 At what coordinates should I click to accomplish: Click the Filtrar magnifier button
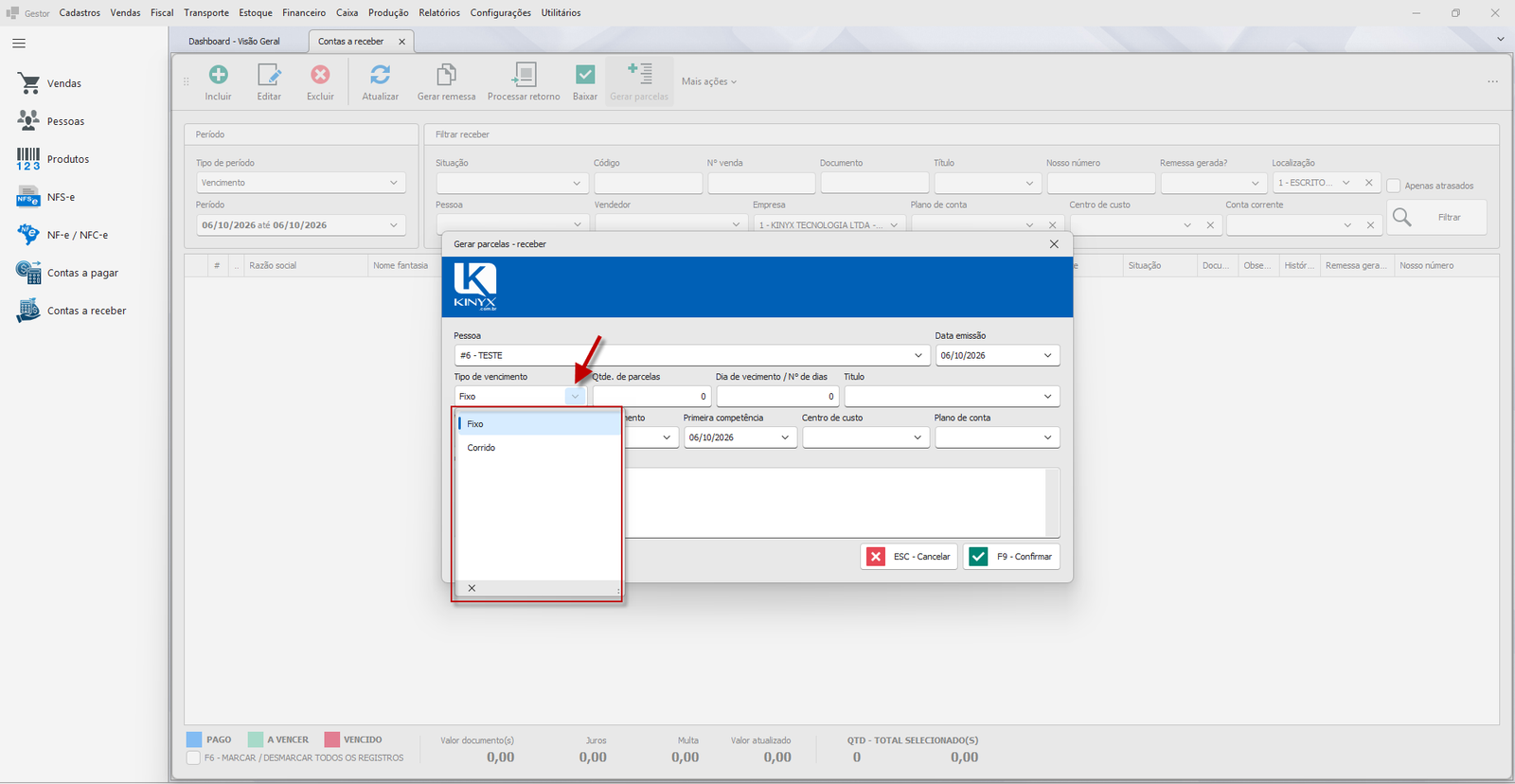(x=1436, y=218)
